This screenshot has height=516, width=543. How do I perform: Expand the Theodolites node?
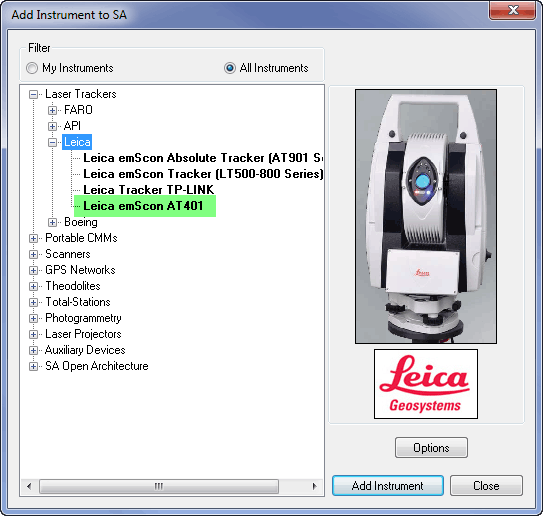(34, 286)
